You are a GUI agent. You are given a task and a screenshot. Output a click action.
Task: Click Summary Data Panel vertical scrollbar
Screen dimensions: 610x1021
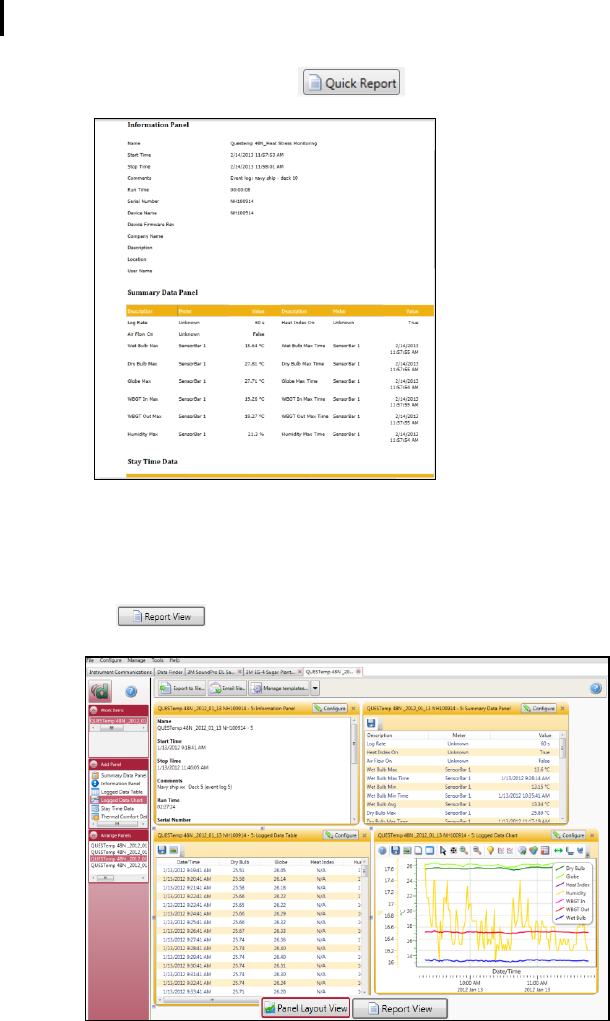[x=562, y=775]
